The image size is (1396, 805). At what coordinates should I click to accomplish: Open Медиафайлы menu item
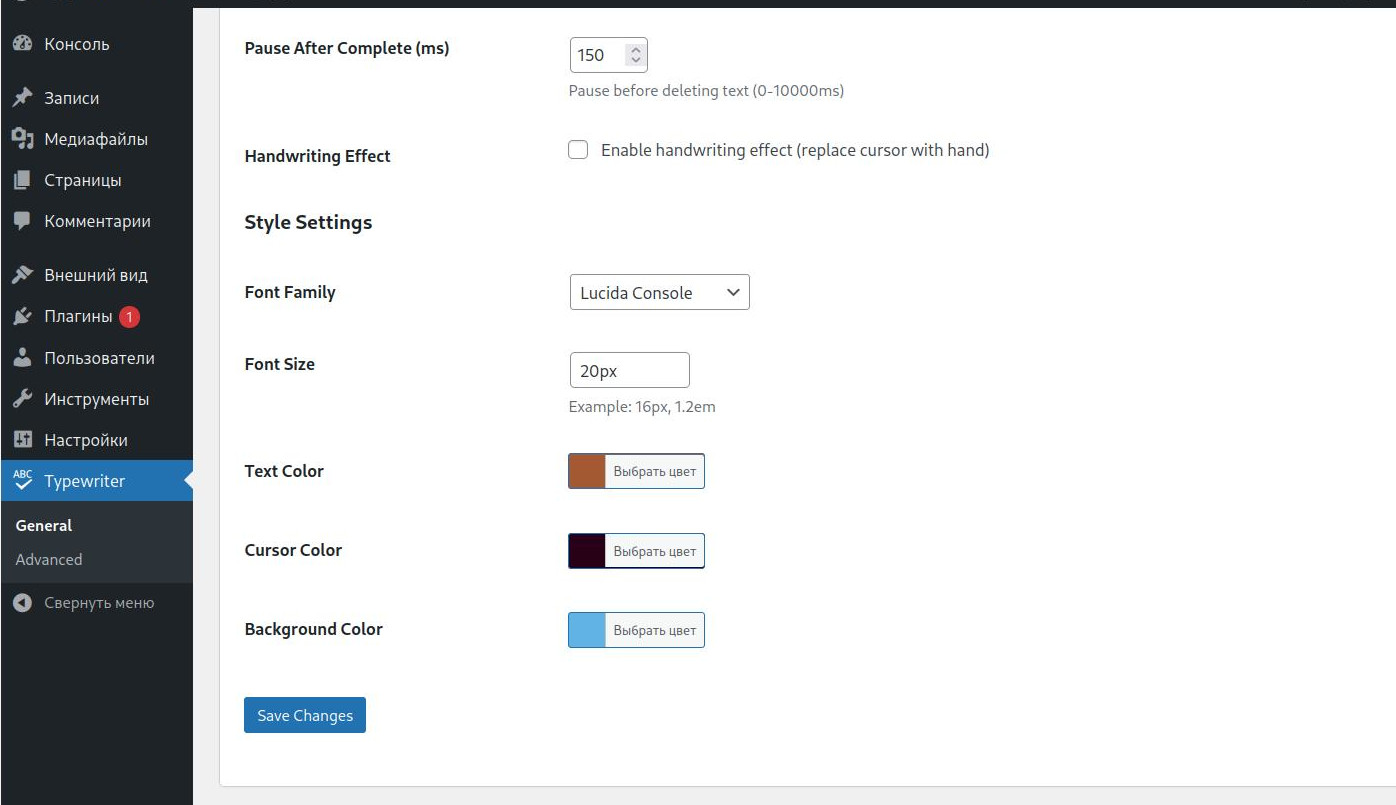96,139
